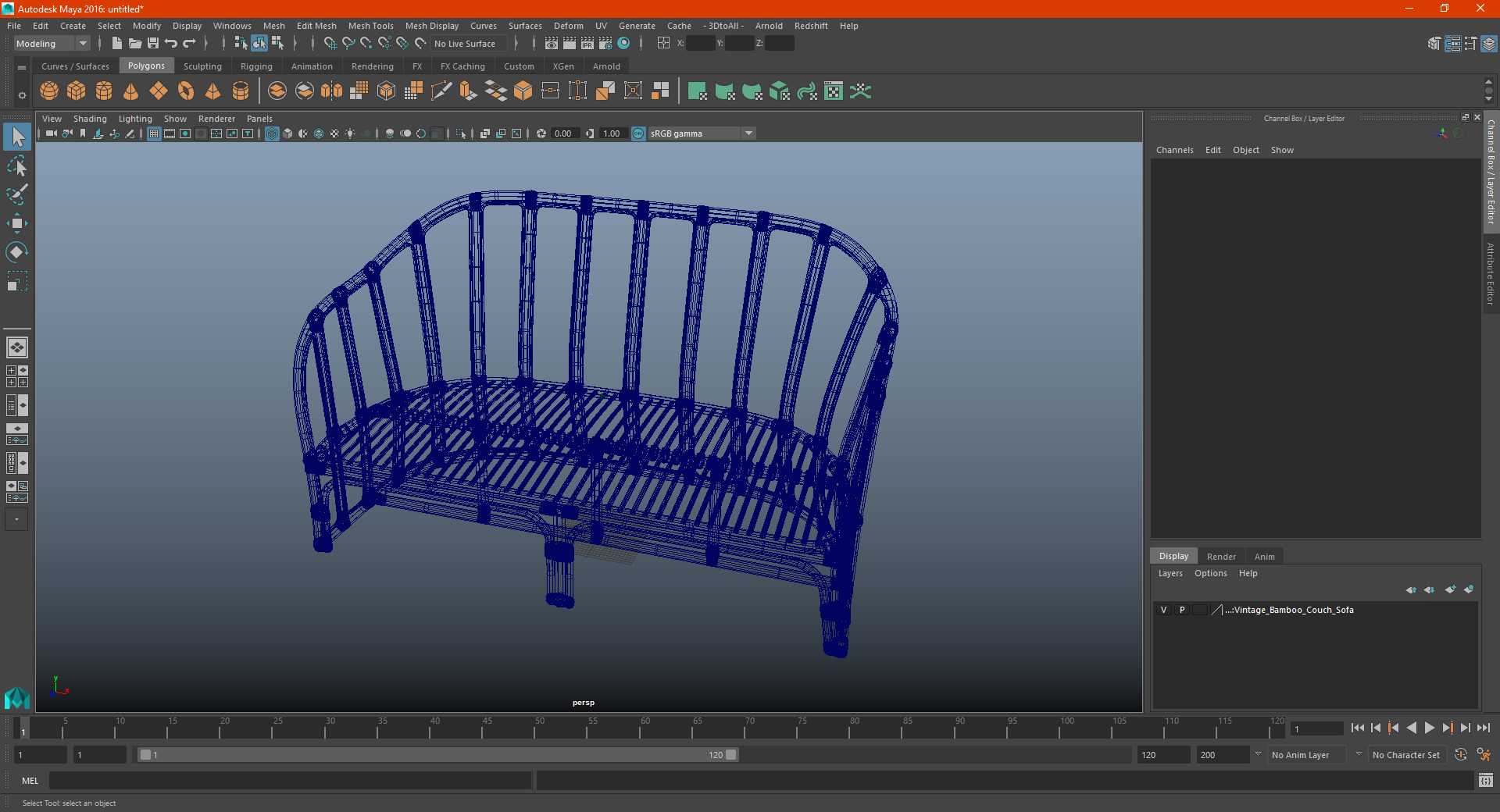This screenshot has height=812, width=1500.
Task: Toggle visibility V of Vintage_Bamboo_Couch_Sofa layer
Action: click(1163, 610)
